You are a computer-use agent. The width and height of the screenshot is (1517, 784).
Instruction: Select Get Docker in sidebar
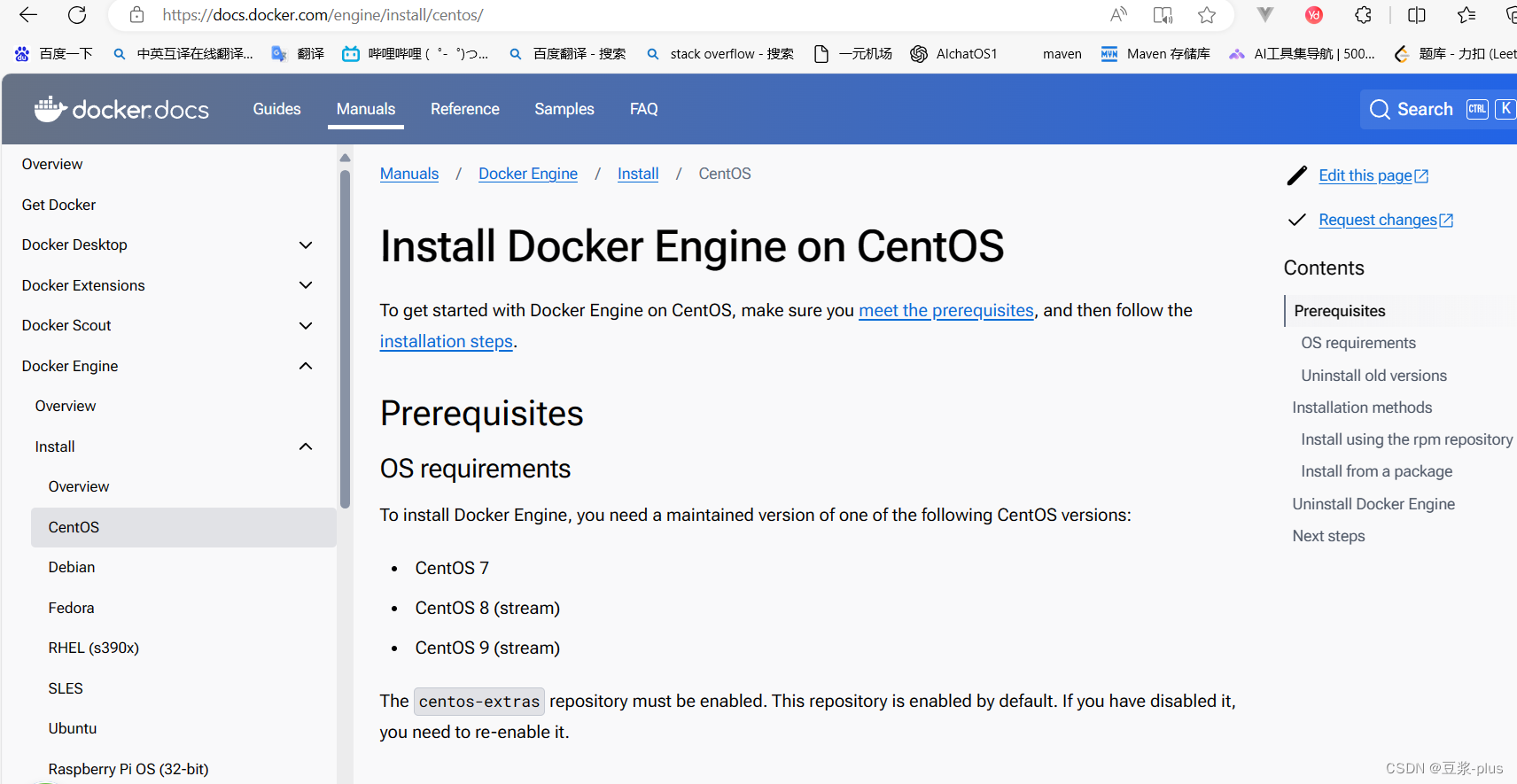(x=58, y=205)
